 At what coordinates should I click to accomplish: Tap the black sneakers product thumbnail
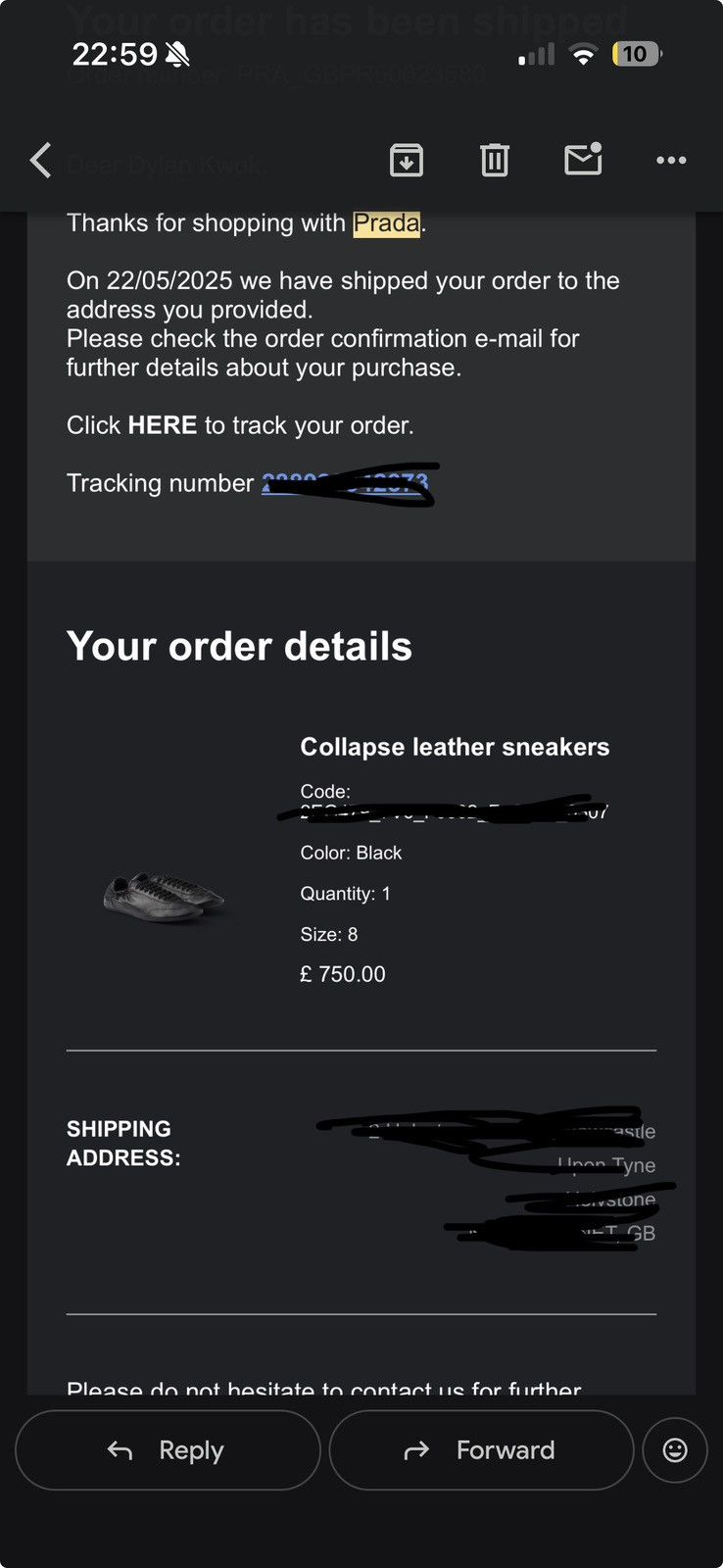[x=165, y=897]
